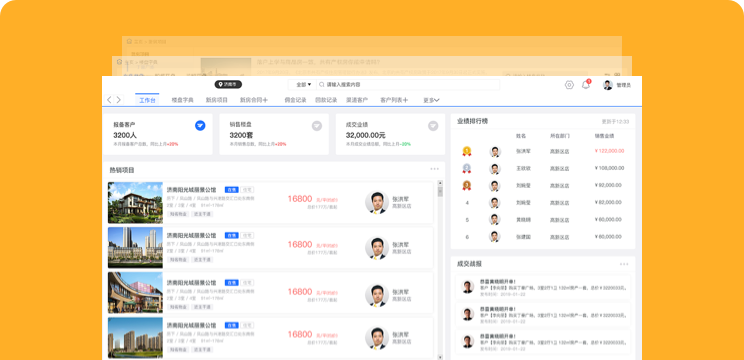Click the blue 在售 tag on villa listing

[x=232, y=190]
